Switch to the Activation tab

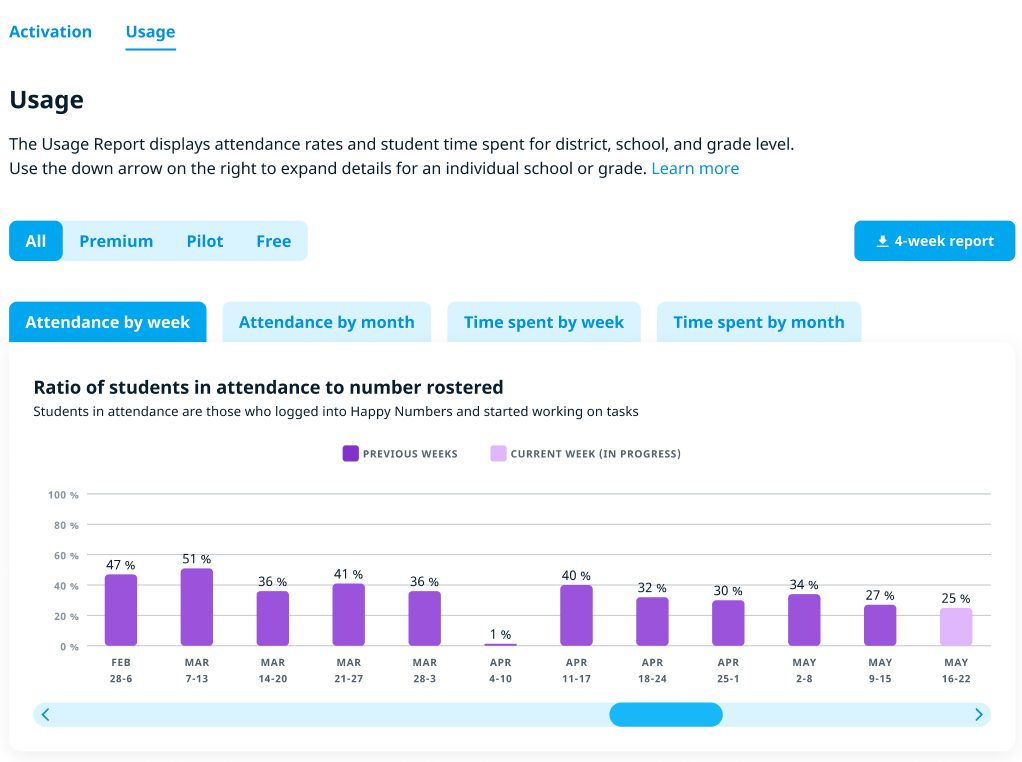tap(50, 31)
